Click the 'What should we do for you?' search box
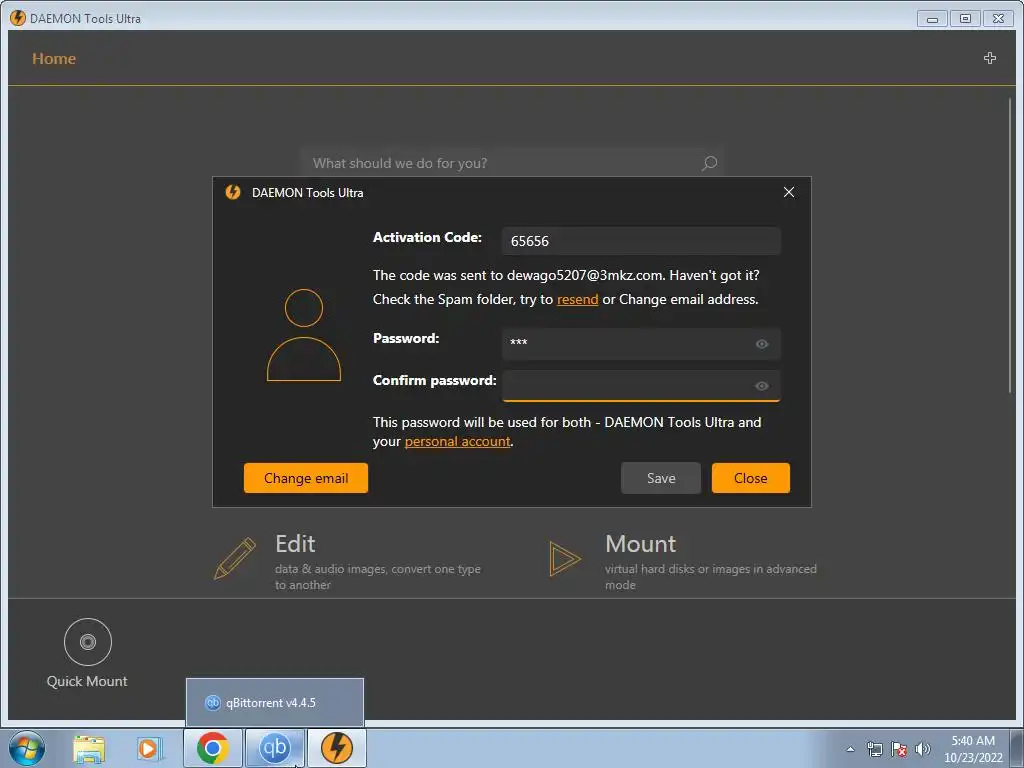 [x=511, y=163]
